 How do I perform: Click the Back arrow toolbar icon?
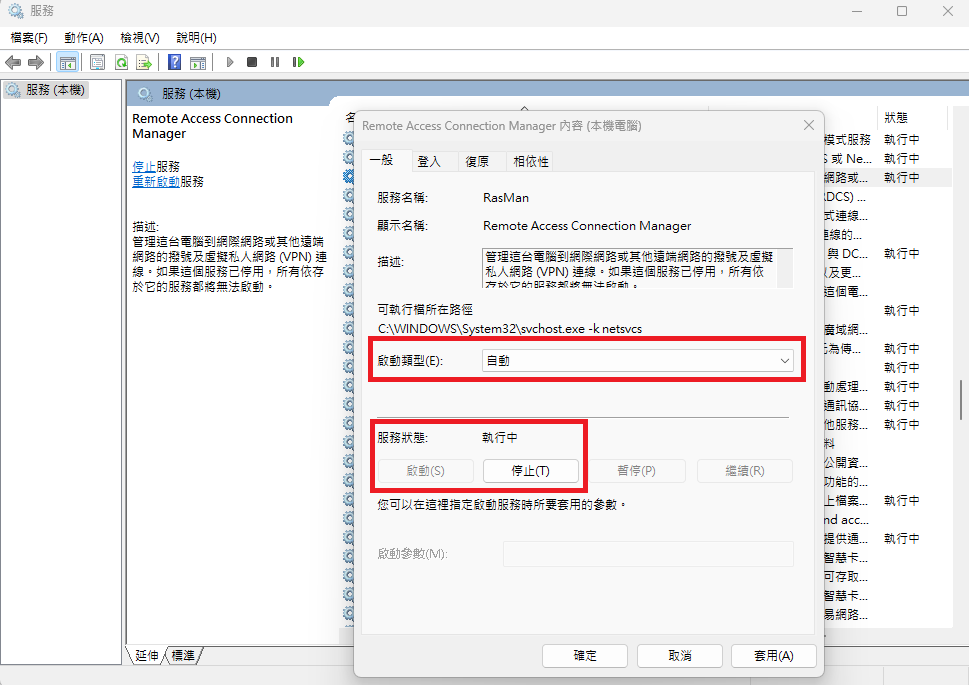pyautogui.click(x=13, y=62)
